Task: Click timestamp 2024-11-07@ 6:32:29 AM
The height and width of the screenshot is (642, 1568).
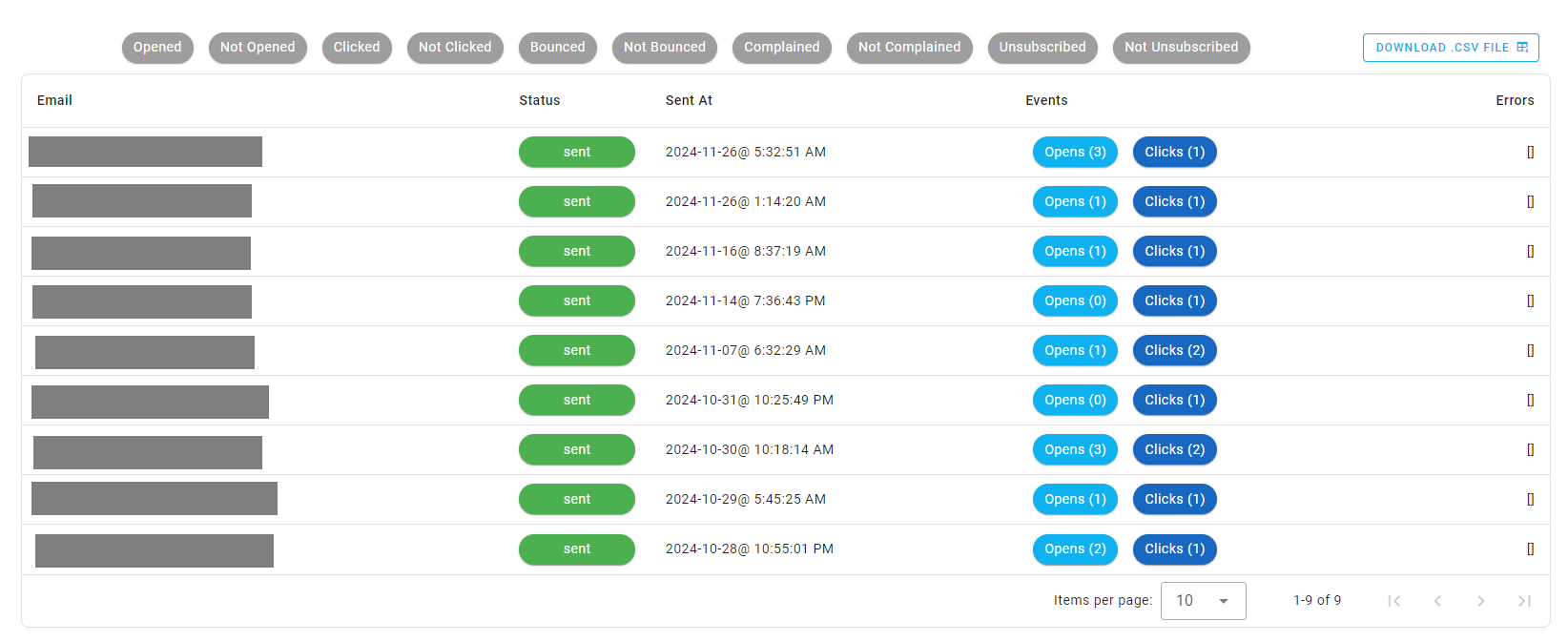Action: pos(746,350)
